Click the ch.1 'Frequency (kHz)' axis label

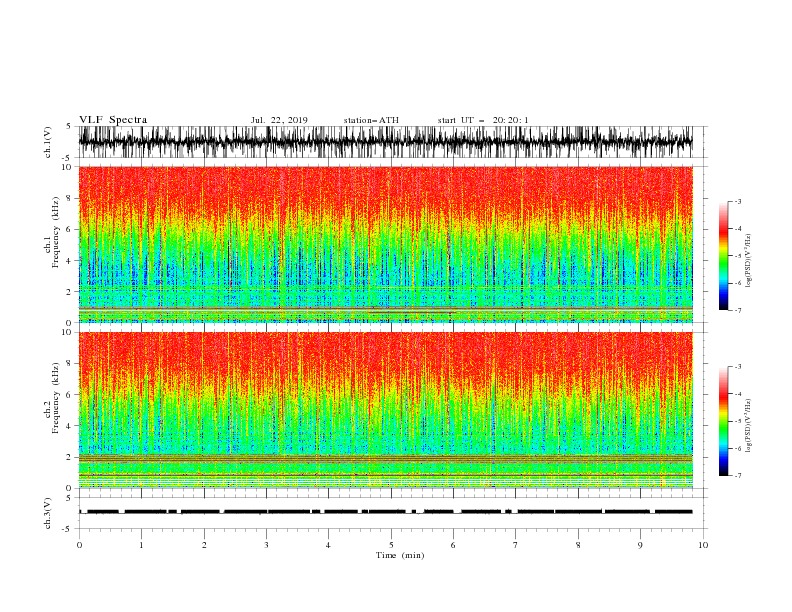tap(56, 233)
